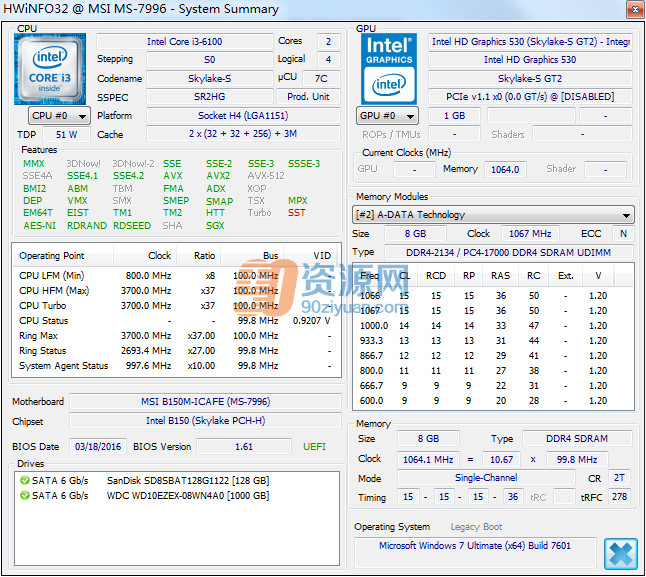Select the CPU Turbo row
The height and width of the screenshot is (577, 646).
[x=176, y=306]
